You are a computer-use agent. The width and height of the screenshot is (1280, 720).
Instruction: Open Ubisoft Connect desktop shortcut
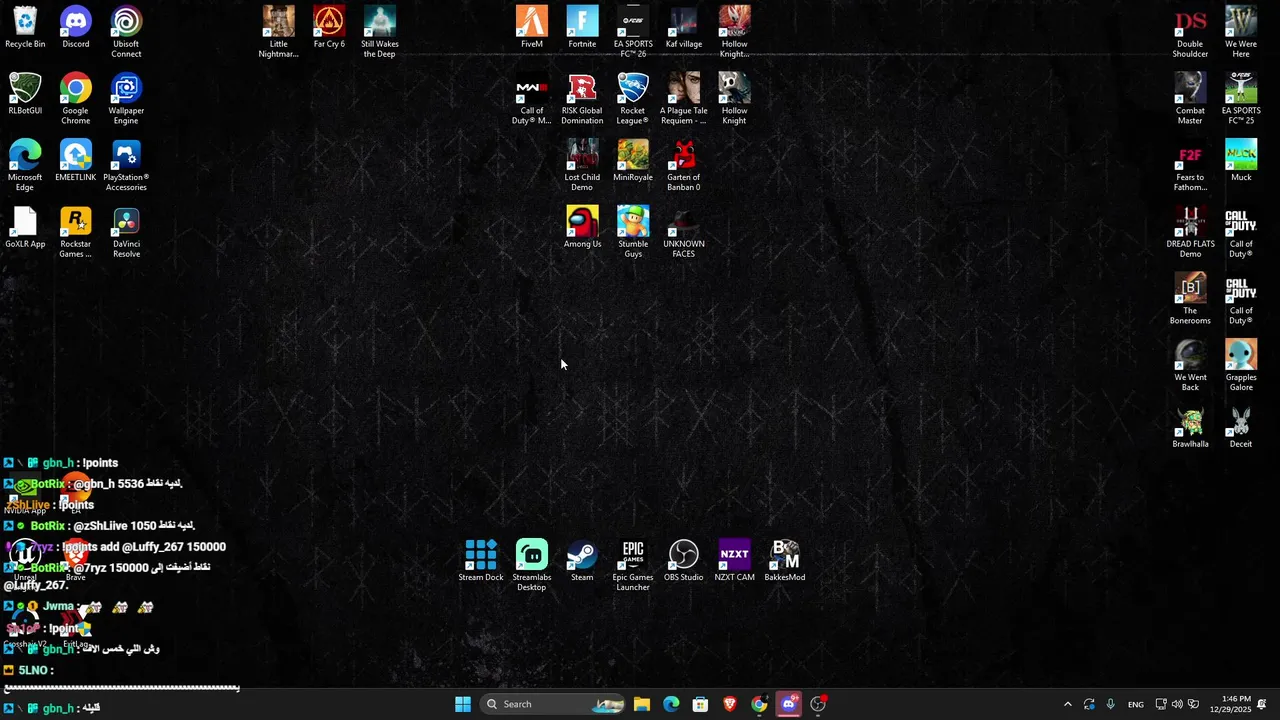coord(126,32)
